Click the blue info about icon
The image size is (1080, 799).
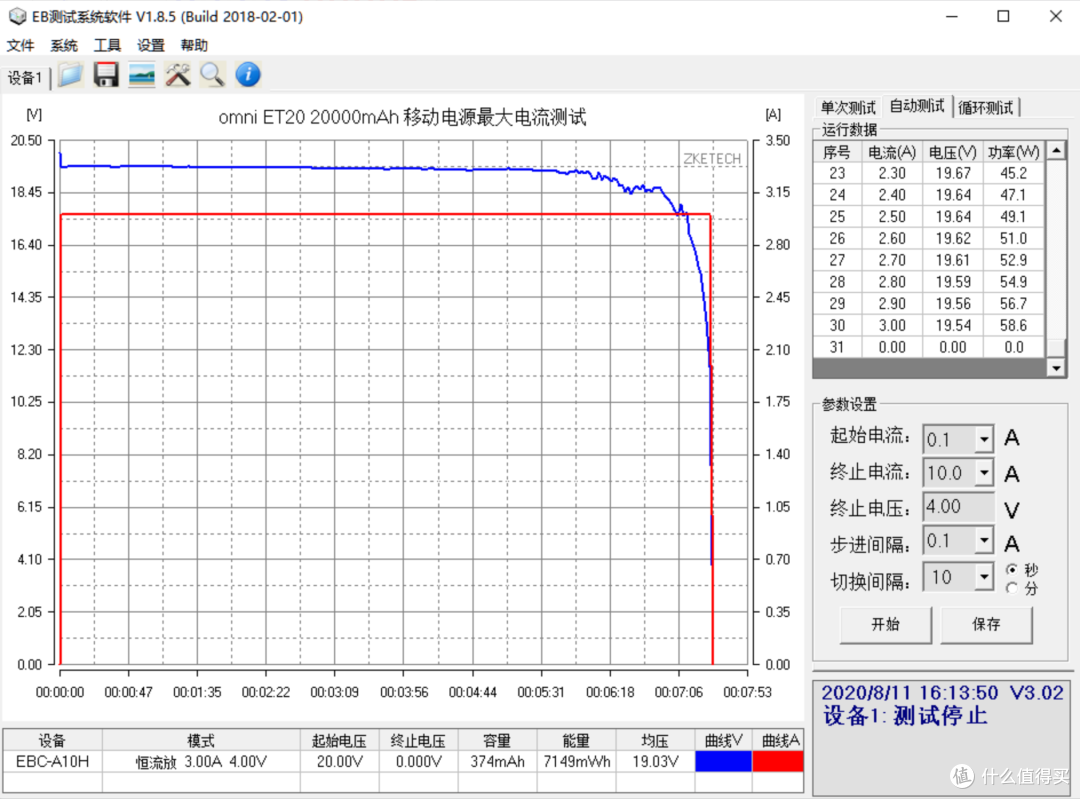(248, 74)
